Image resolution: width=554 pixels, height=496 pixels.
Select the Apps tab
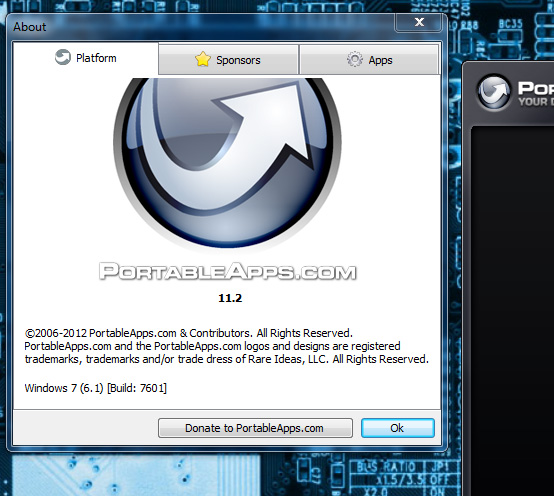369,60
